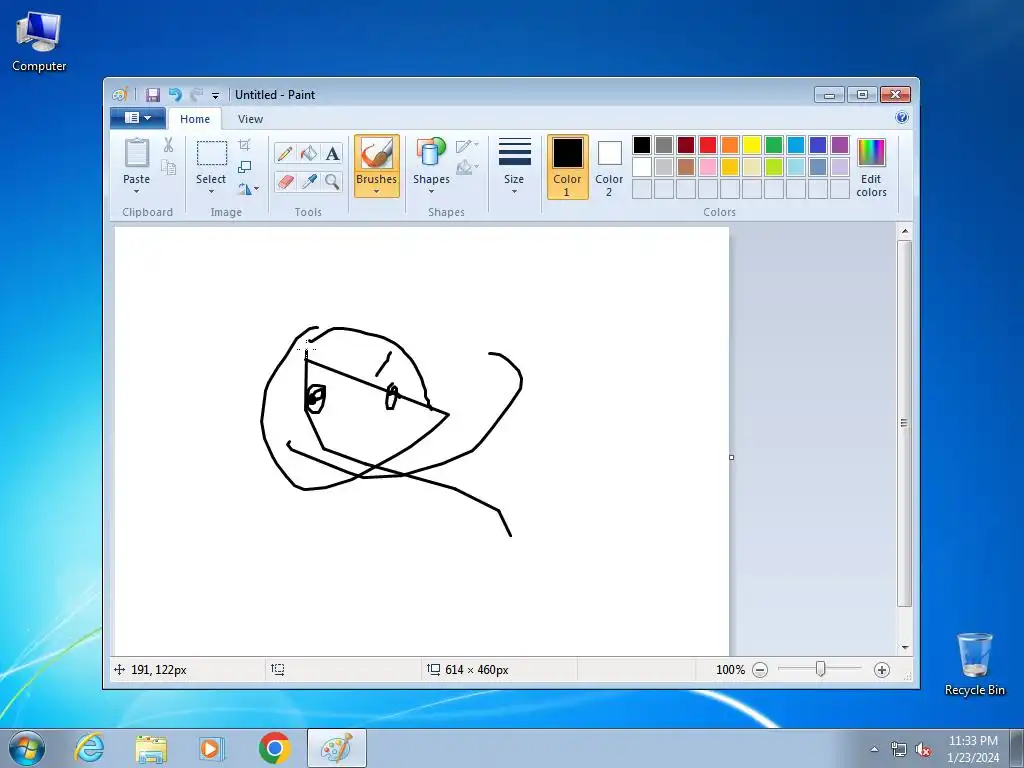The width and height of the screenshot is (1024, 768).
Task: Select the Text tool
Action: click(x=332, y=153)
